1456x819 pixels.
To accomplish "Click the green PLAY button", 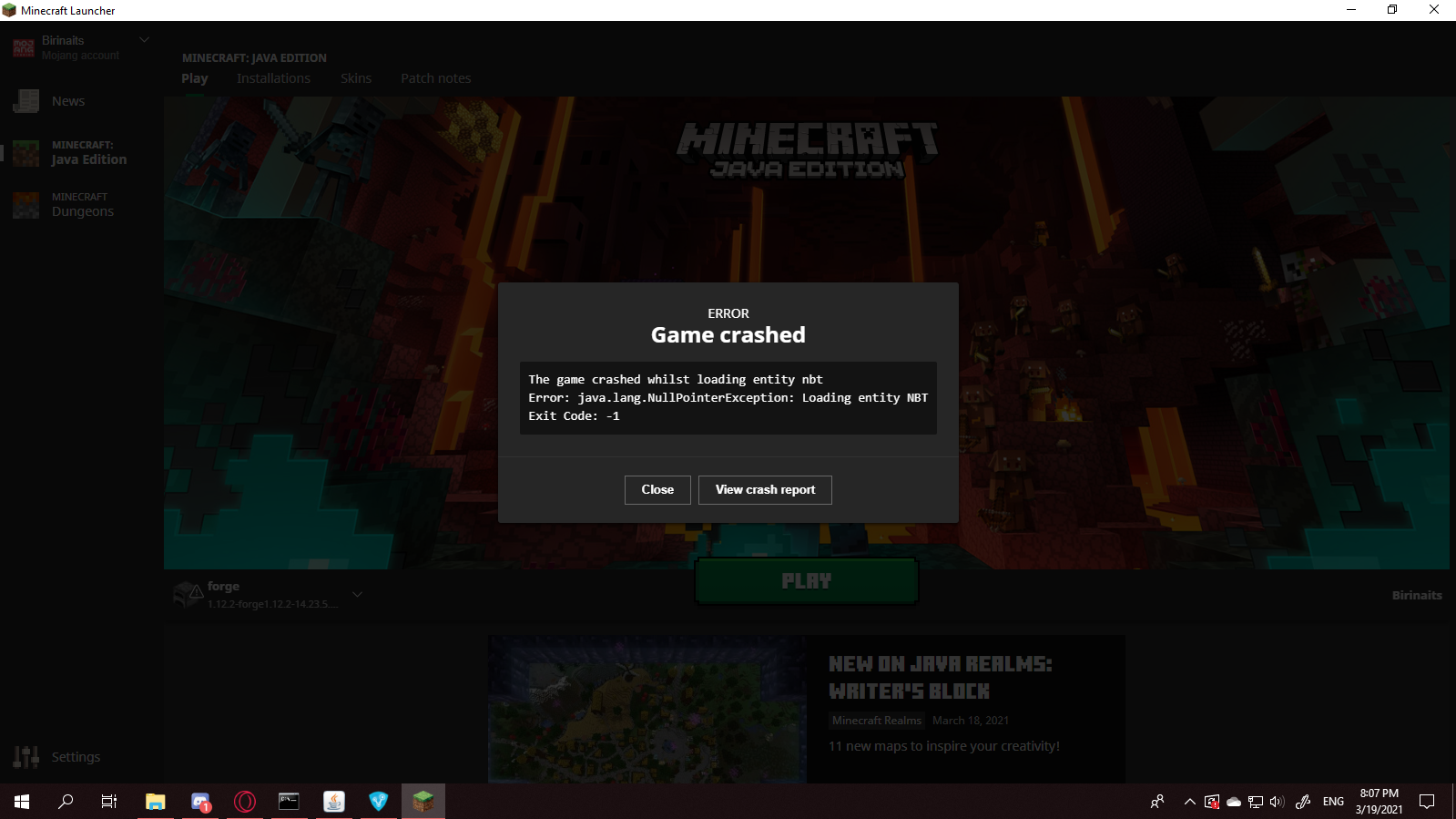I will coord(806,581).
